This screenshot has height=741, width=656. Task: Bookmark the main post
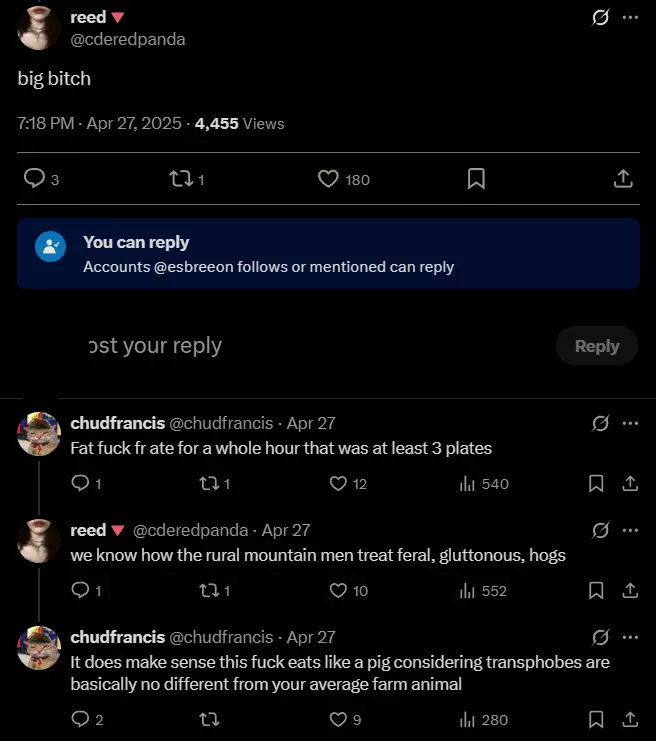tap(476, 179)
